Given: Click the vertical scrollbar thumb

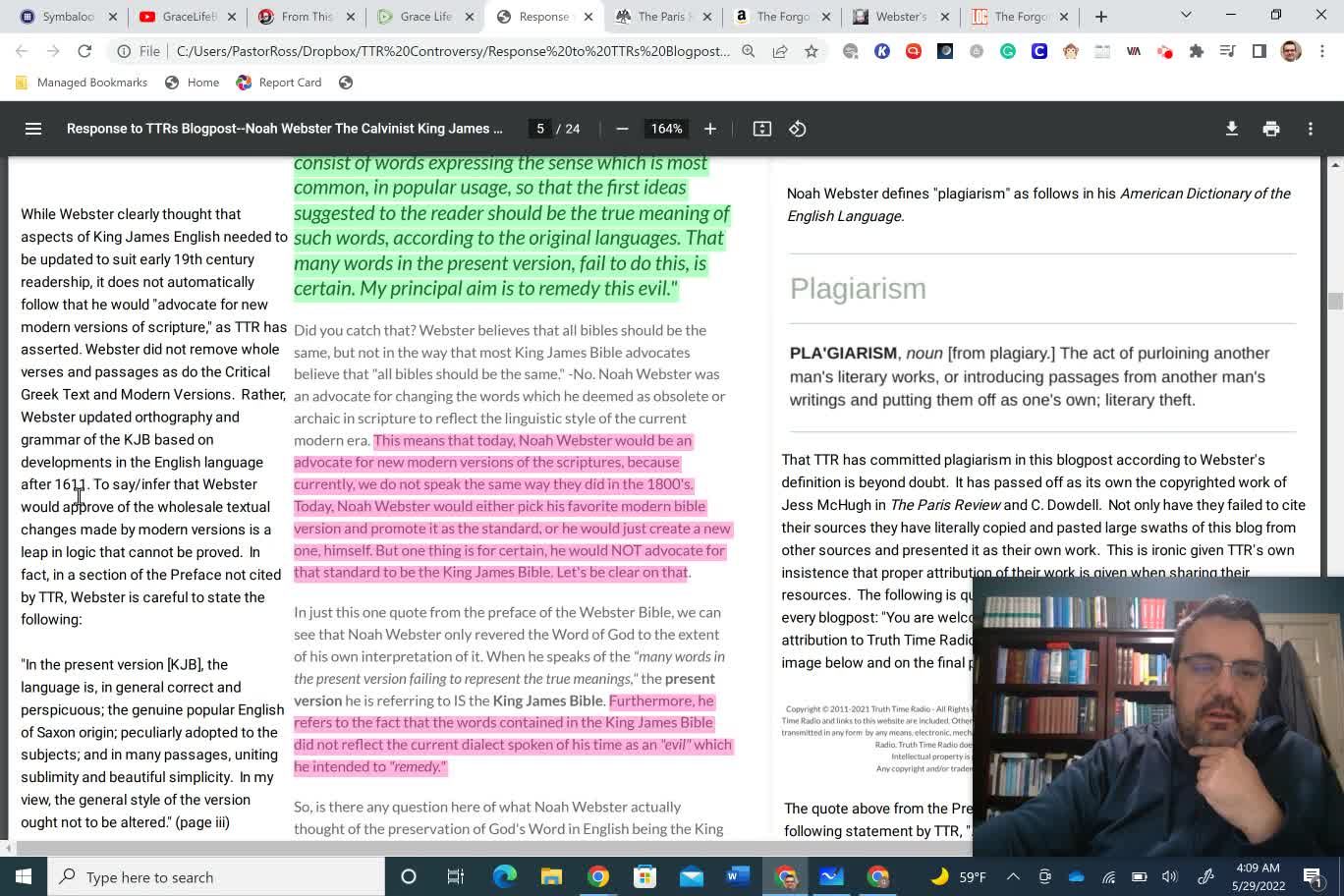Looking at the screenshot, I should (x=1335, y=301).
